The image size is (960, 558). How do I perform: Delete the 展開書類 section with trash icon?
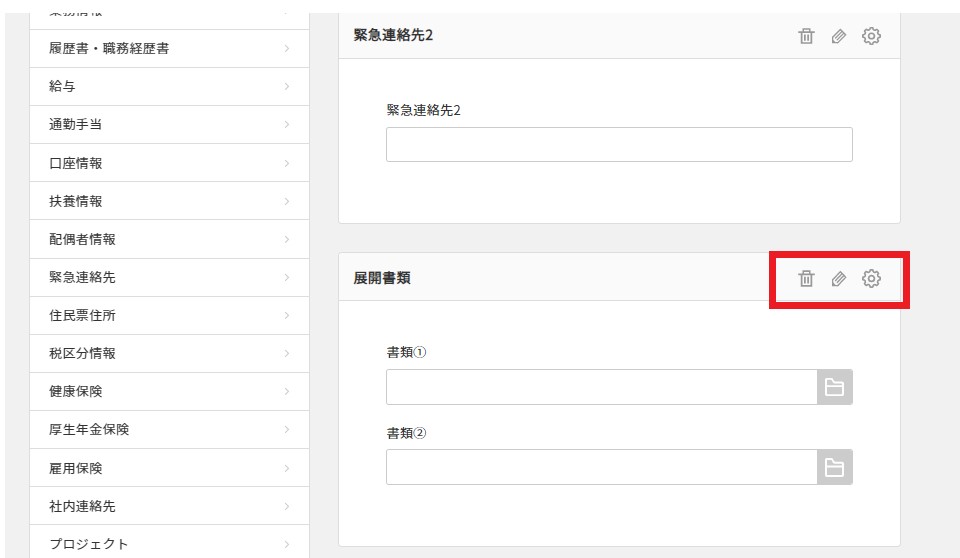[x=806, y=279]
